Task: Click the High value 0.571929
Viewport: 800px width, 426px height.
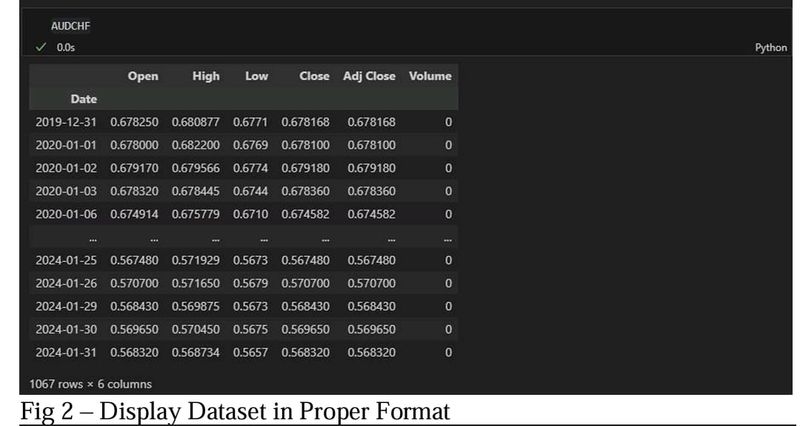Action: 195,260
